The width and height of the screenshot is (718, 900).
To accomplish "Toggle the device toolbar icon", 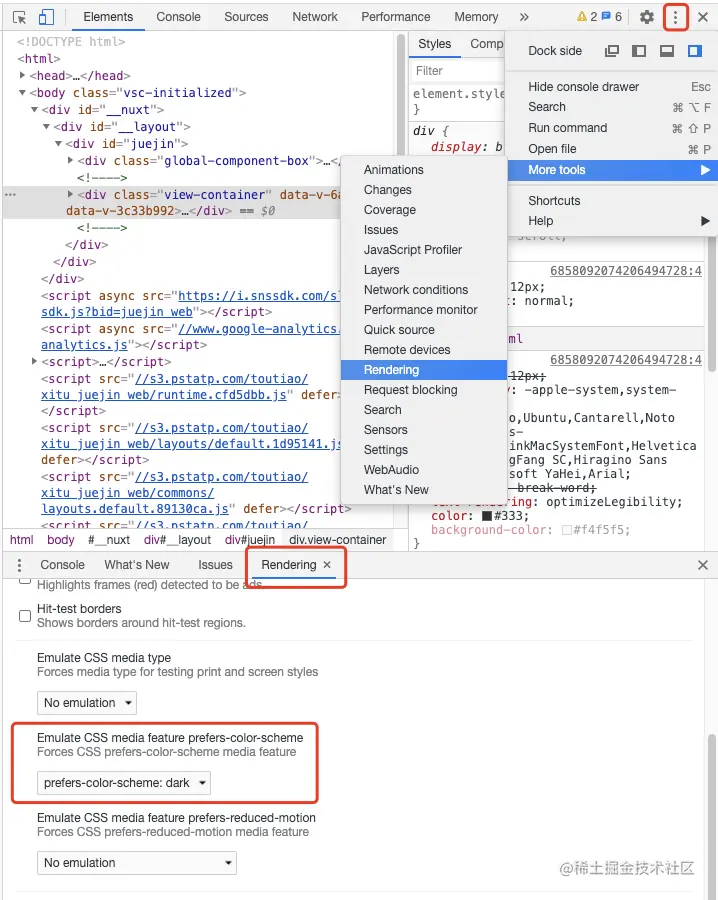I will [x=46, y=17].
